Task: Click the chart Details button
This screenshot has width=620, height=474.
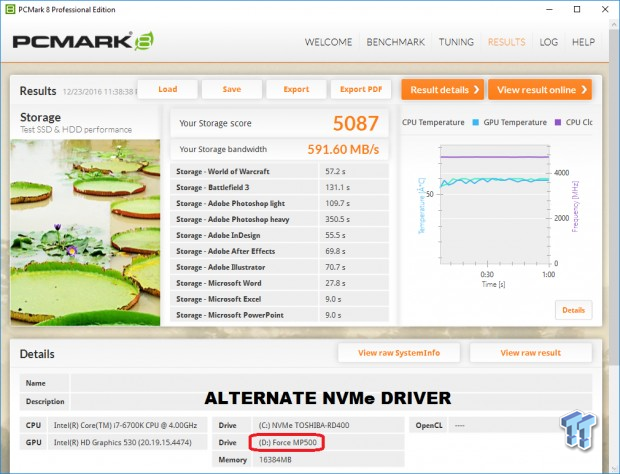Action: pyautogui.click(x=573, y=310)
